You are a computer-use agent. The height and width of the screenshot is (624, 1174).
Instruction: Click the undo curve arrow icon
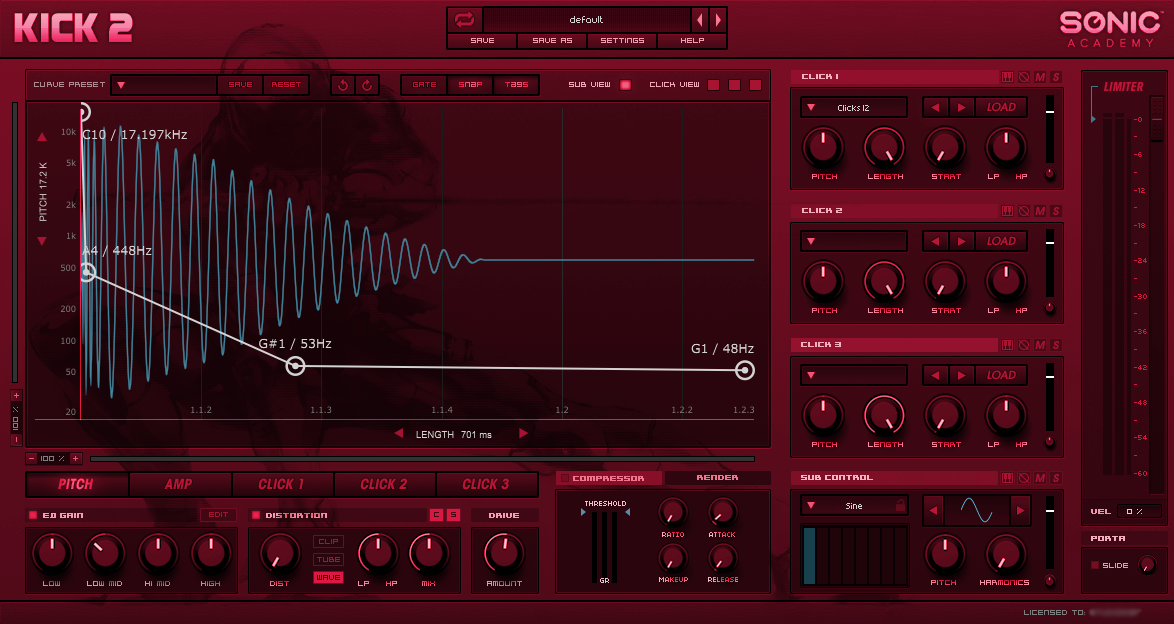pyautogui.click(x=344, y=85)
